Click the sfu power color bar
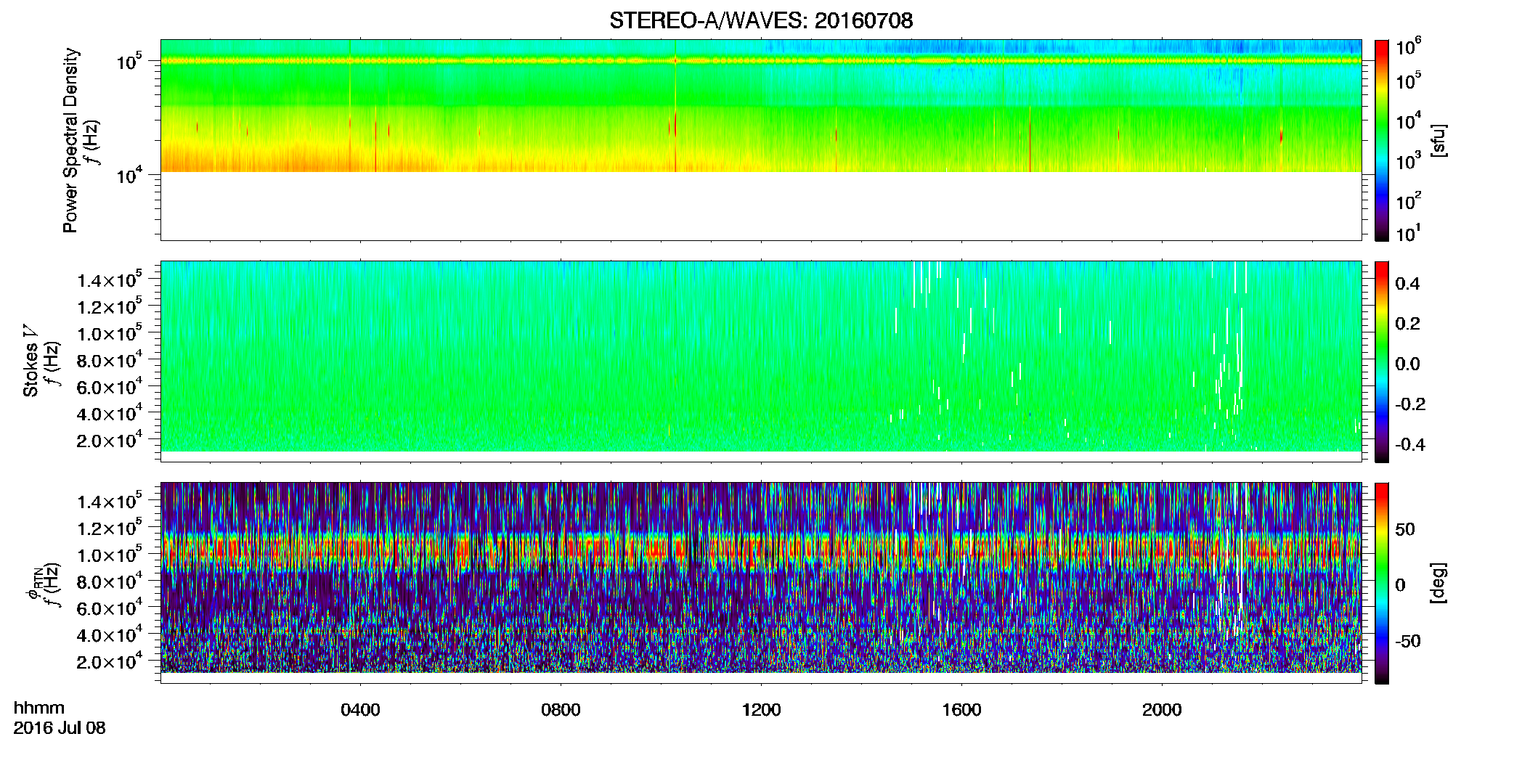The width and height of the screenshot is (1522, 784). [1382, 139]
